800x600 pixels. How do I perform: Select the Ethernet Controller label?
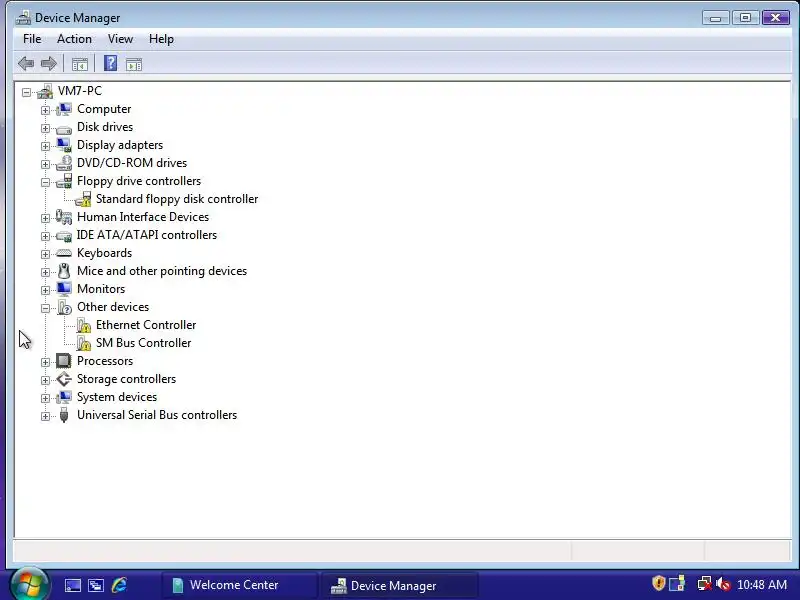146,325
